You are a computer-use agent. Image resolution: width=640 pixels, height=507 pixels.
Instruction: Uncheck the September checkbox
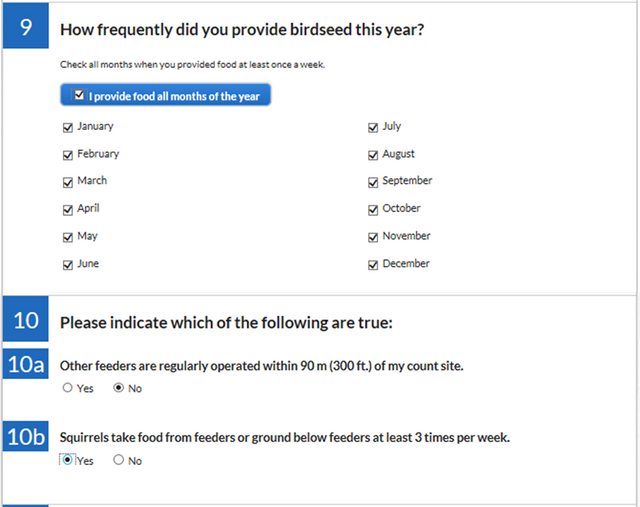tap(373, 182)
